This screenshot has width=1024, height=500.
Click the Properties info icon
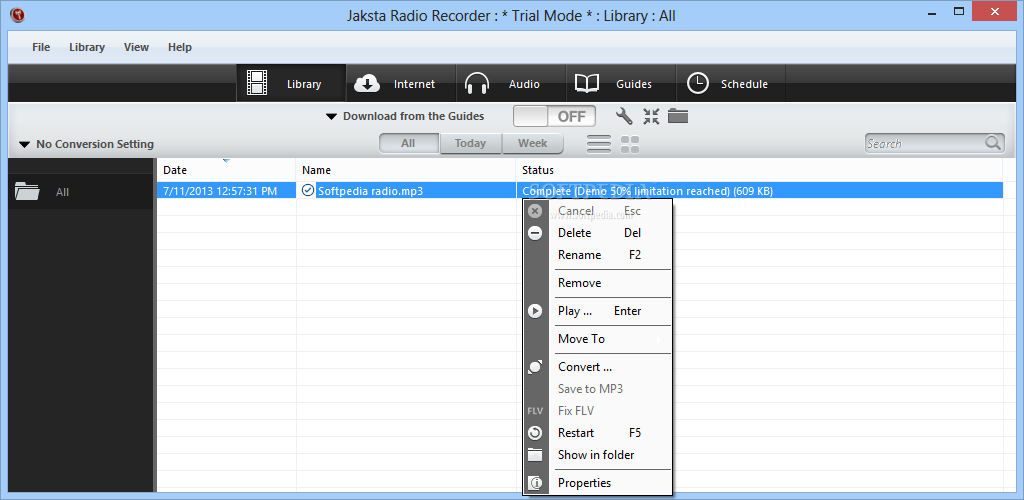(535, 483)
